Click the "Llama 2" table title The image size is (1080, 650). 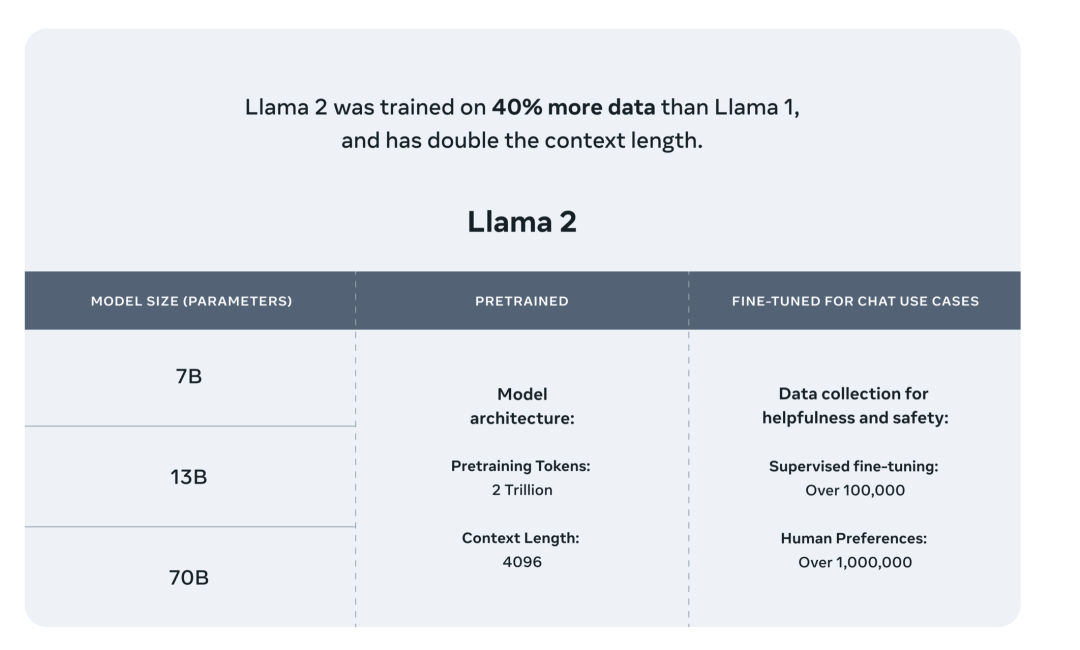pyautogui.click(x=522, y=222)
